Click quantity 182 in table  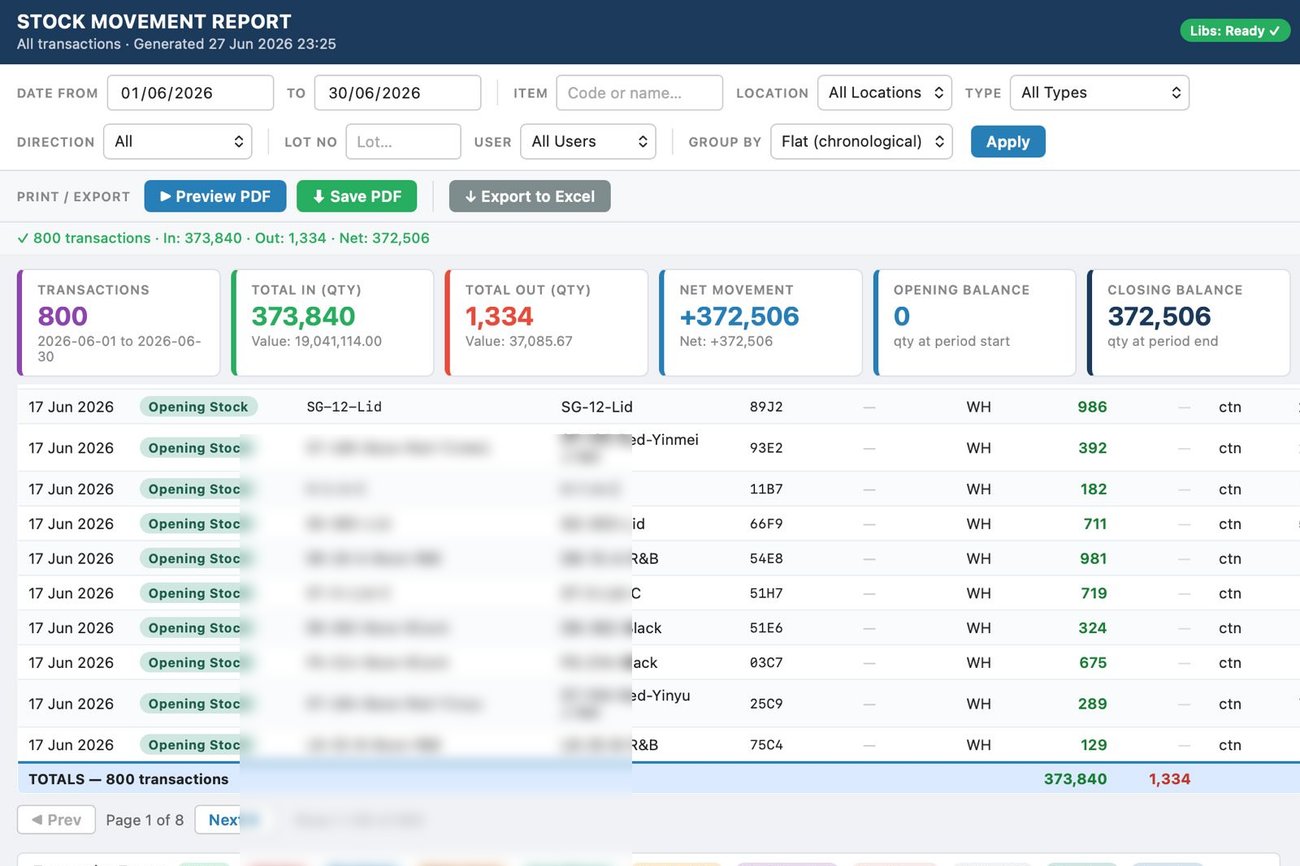[1093, 489]
